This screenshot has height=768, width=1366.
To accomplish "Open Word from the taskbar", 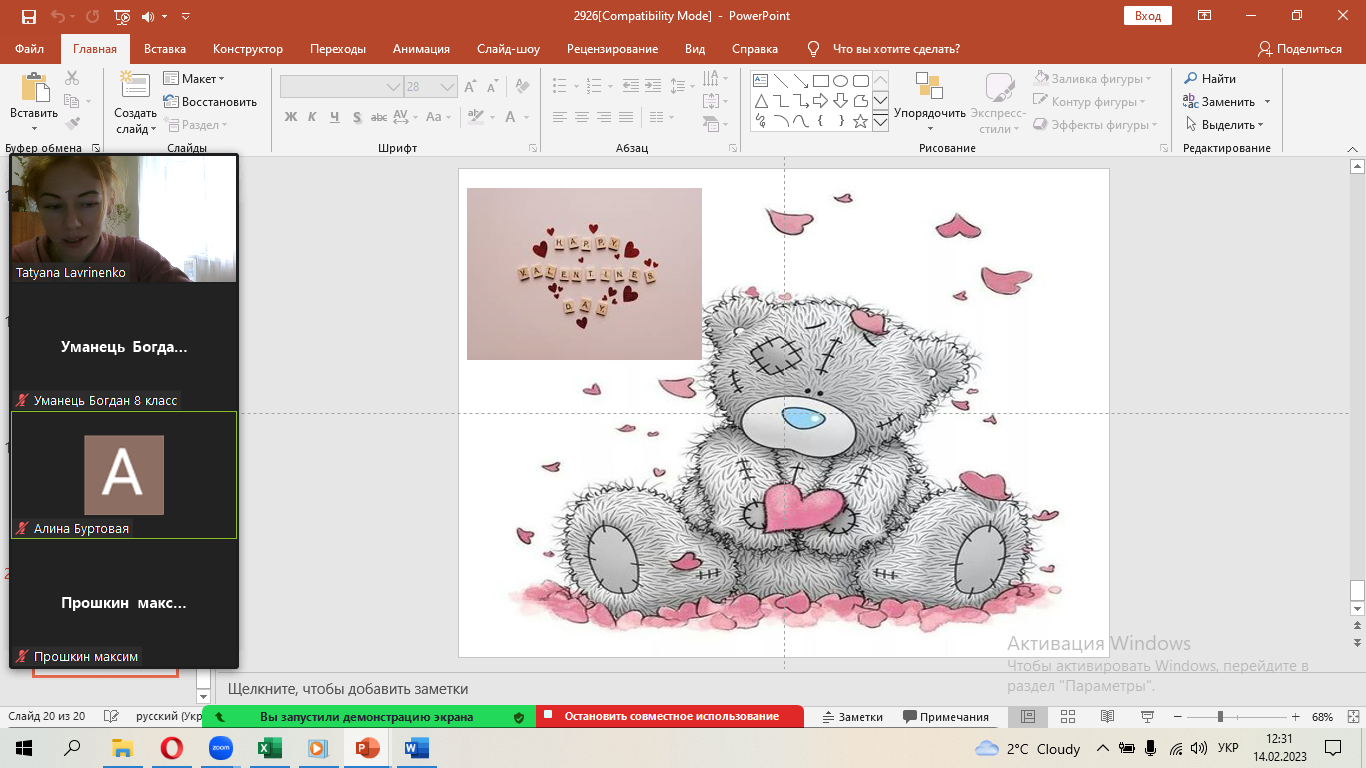I will (x=416, y=748).
